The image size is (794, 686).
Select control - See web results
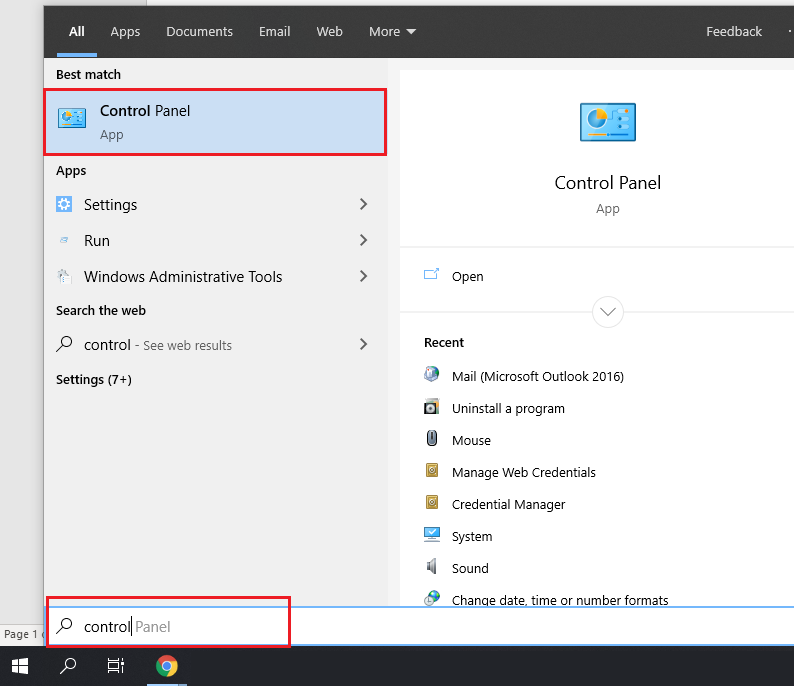tap(215, 344)
